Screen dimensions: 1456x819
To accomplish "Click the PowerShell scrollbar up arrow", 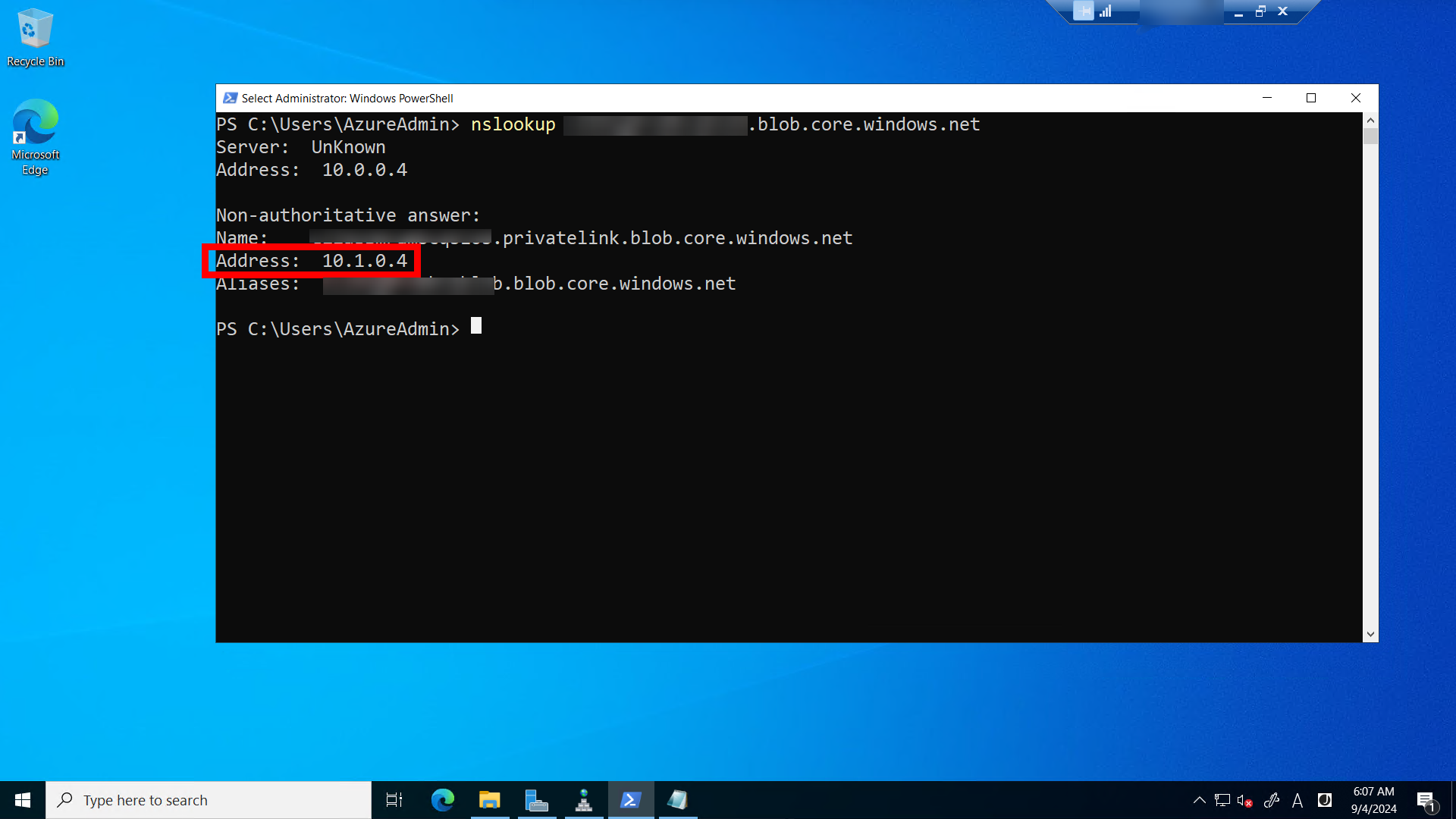I will (1370, 121).
